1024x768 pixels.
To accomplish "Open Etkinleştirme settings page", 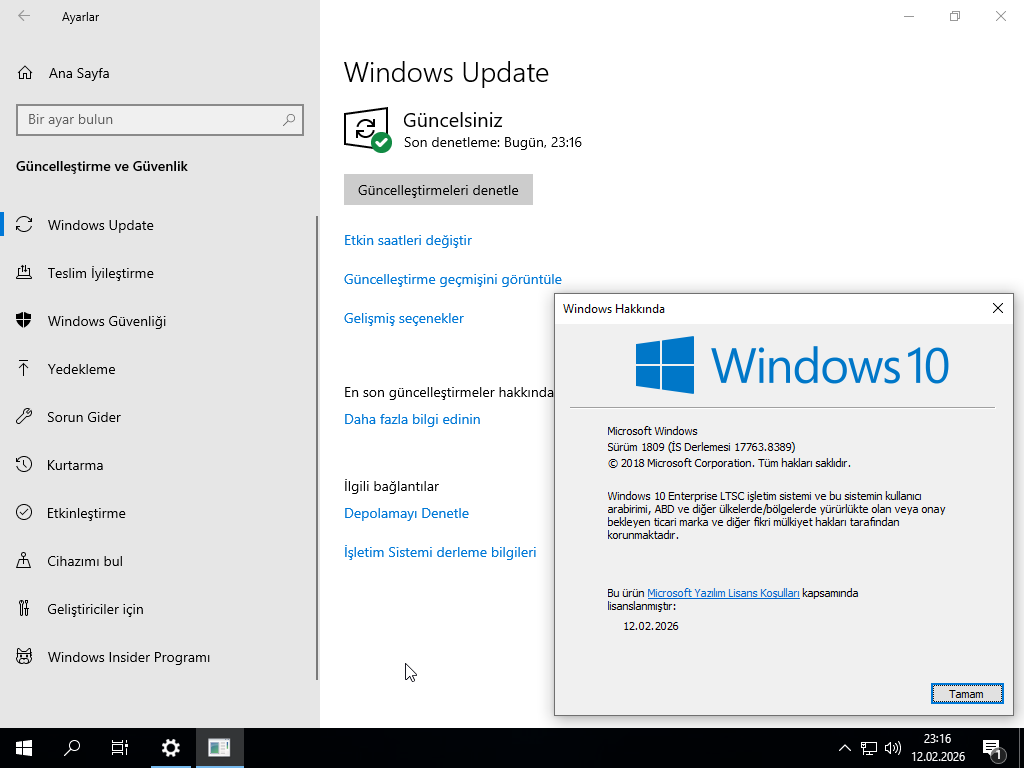I will pyautogui.click(x=86, y=513).
